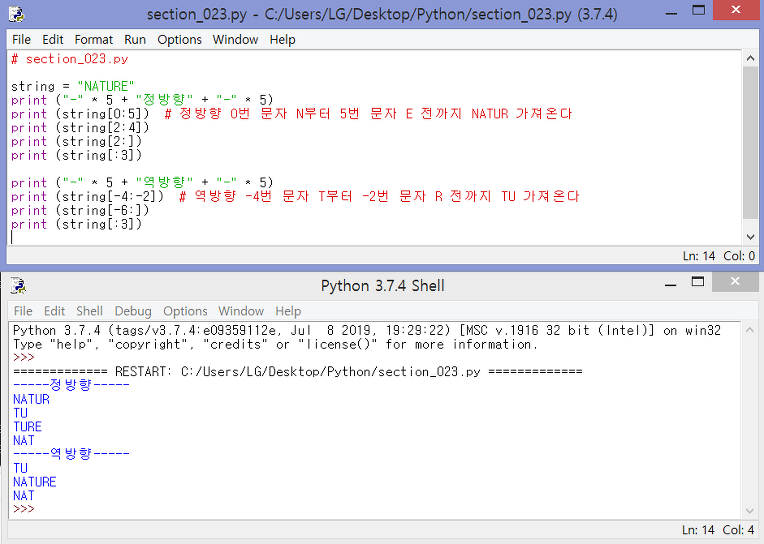Open Edit menu in section_023.py editor
The image size is (764, 544).
click(x=53, y=39)
